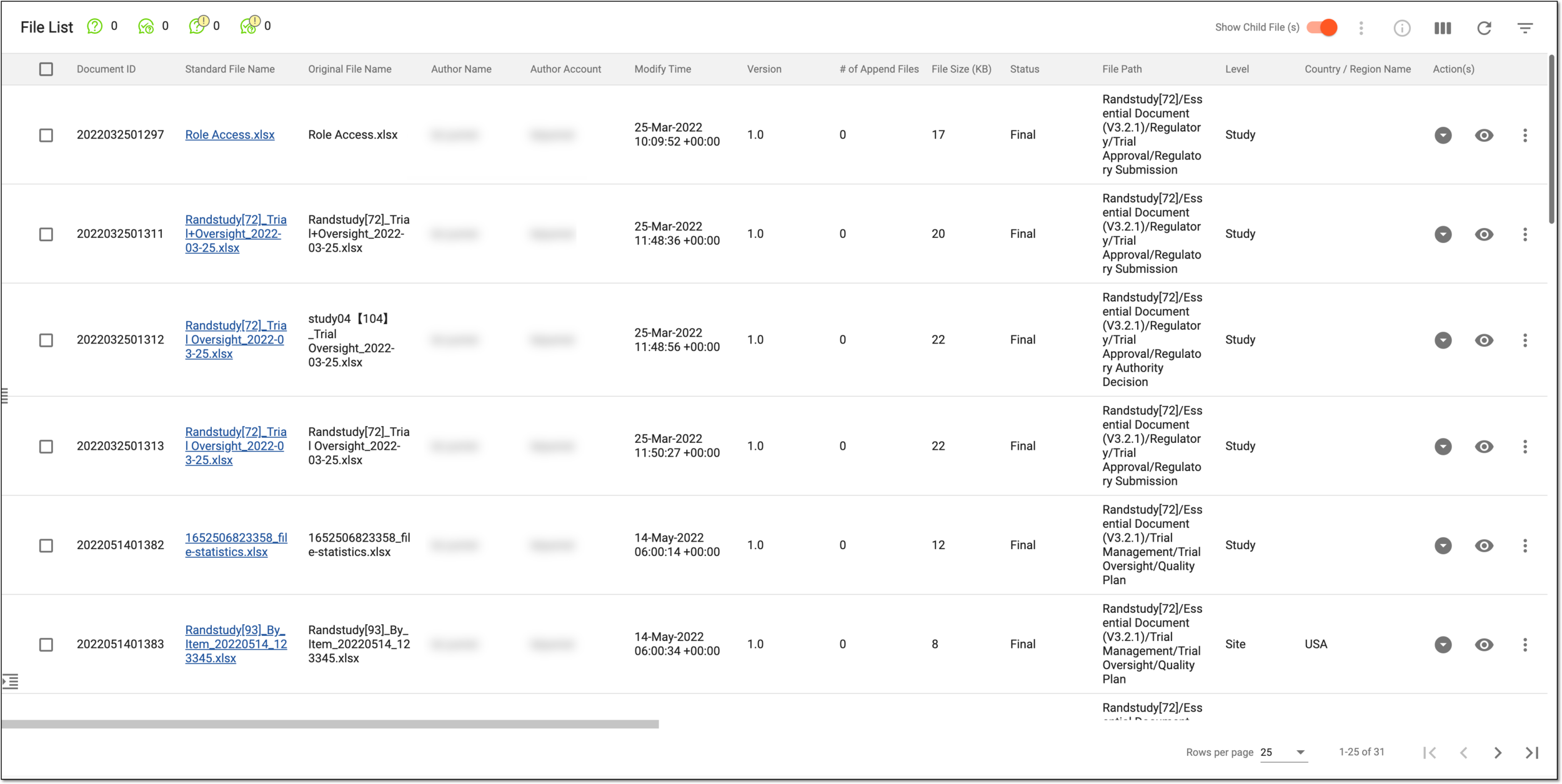Viewport: 1562px width, 784px height.
Task: Expand dropdown arrow for document 2022051401382
Action: tap(1443, 546)
